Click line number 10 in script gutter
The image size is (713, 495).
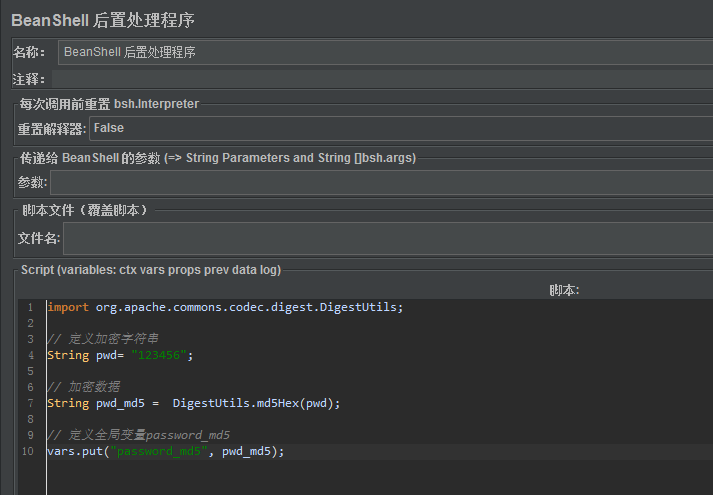[x=28, y=451]
